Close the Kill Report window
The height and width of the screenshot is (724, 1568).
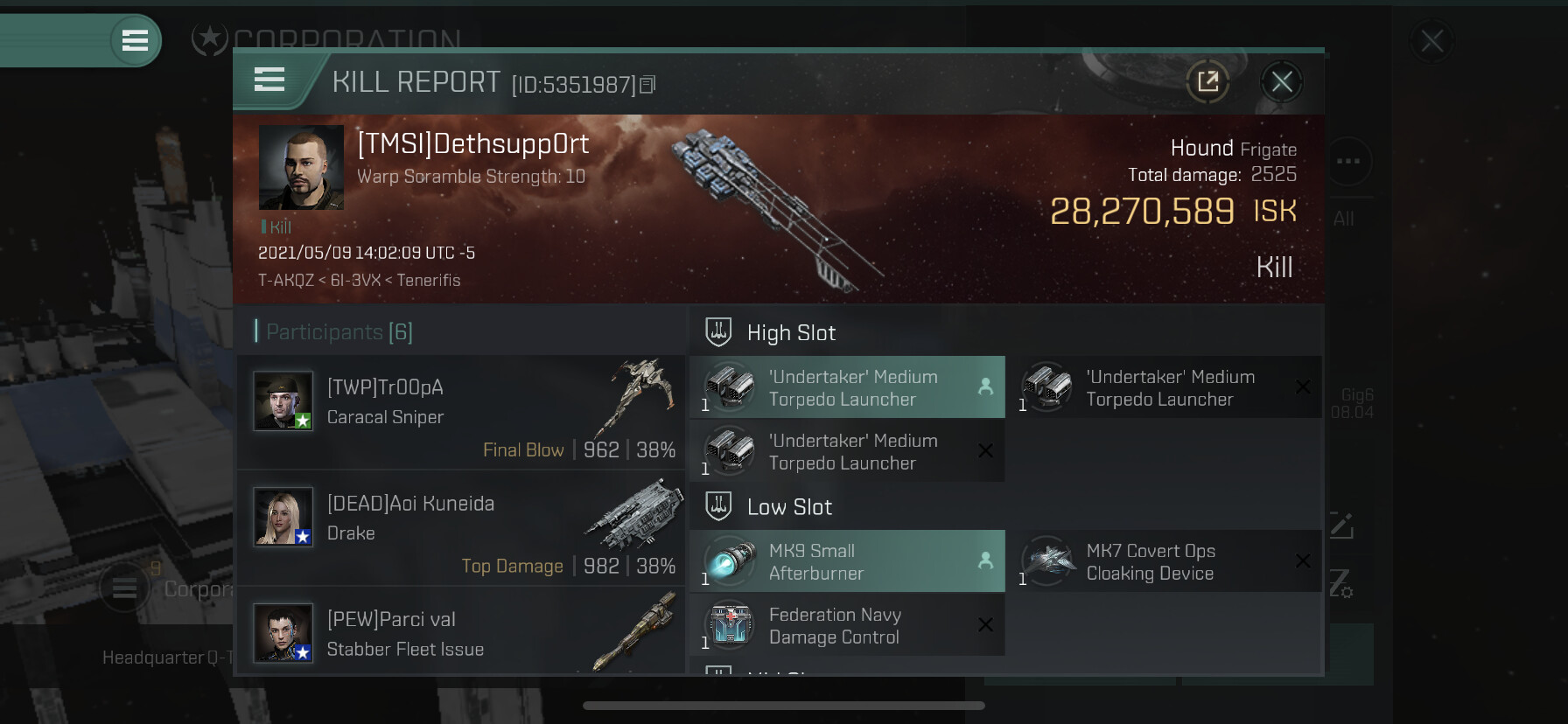click(x=1282, y=82)
